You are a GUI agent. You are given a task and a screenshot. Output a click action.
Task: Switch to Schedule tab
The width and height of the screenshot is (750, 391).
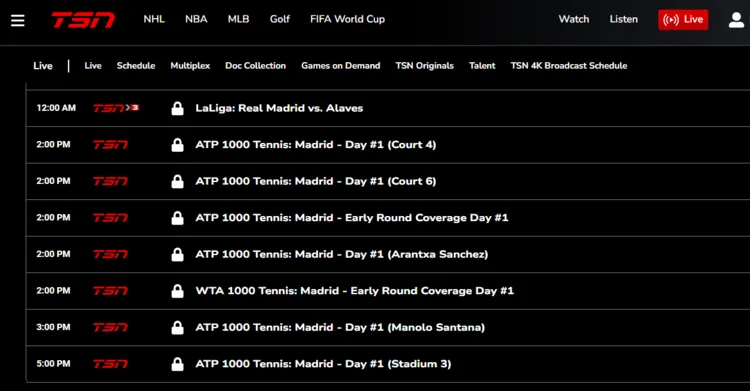[136, 66]
